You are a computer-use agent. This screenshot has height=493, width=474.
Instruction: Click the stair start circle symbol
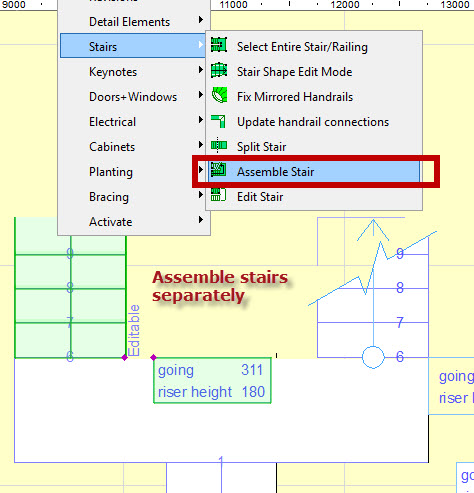pos(373,357)
